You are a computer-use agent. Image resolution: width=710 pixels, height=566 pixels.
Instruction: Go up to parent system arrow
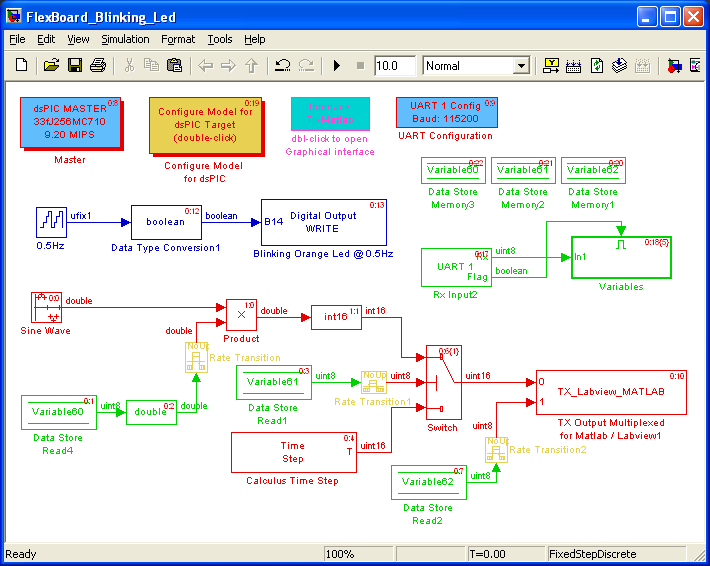251,66
